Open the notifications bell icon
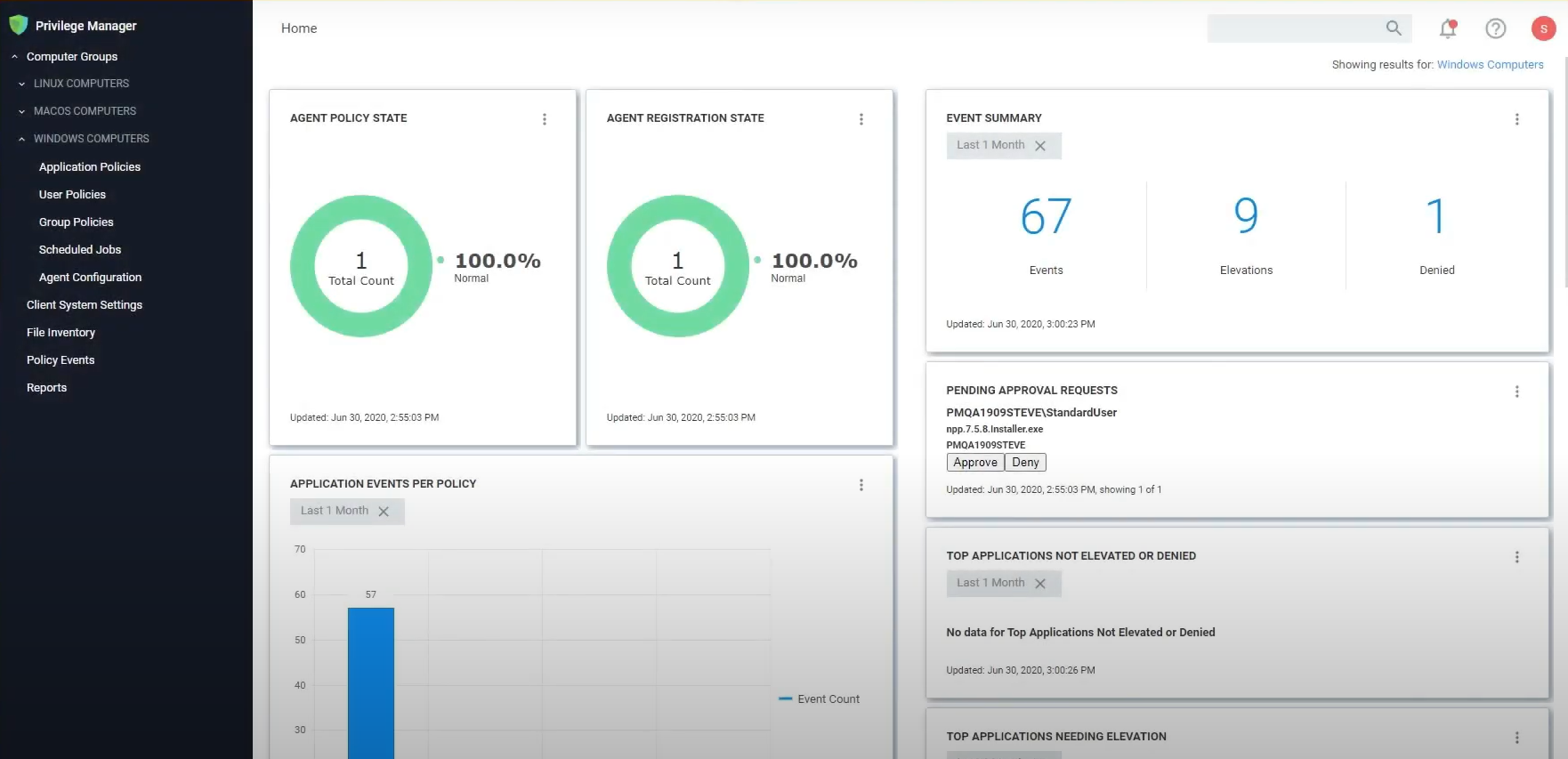 [1448, 28]
